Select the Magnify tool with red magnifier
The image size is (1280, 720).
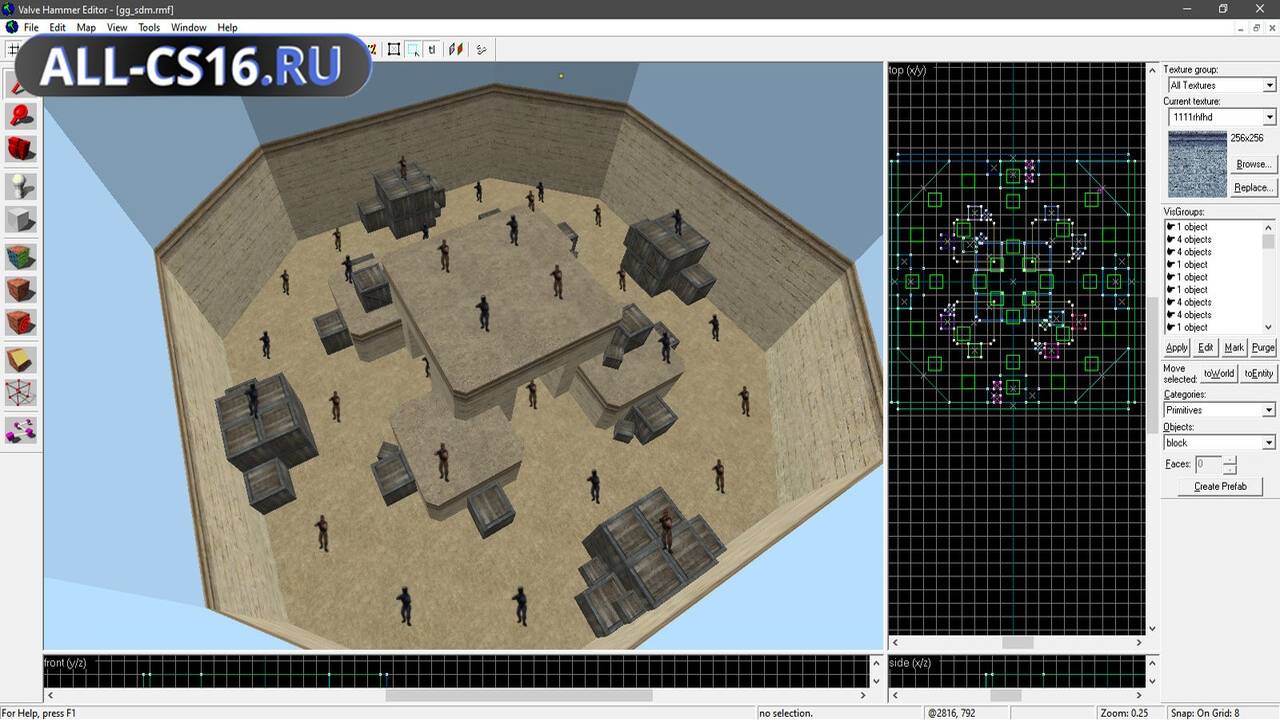point(21,115)
